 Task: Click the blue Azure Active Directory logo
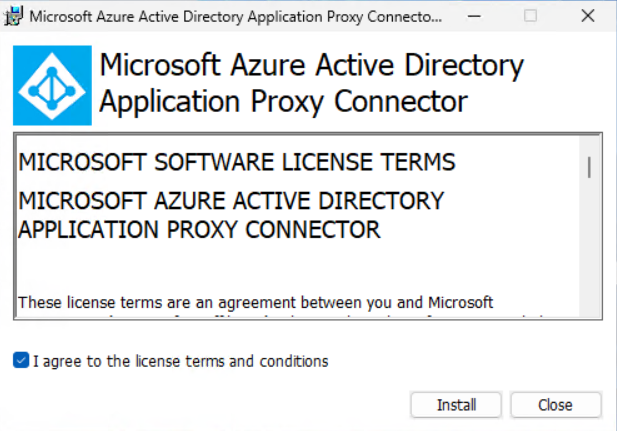coord(52,85)
